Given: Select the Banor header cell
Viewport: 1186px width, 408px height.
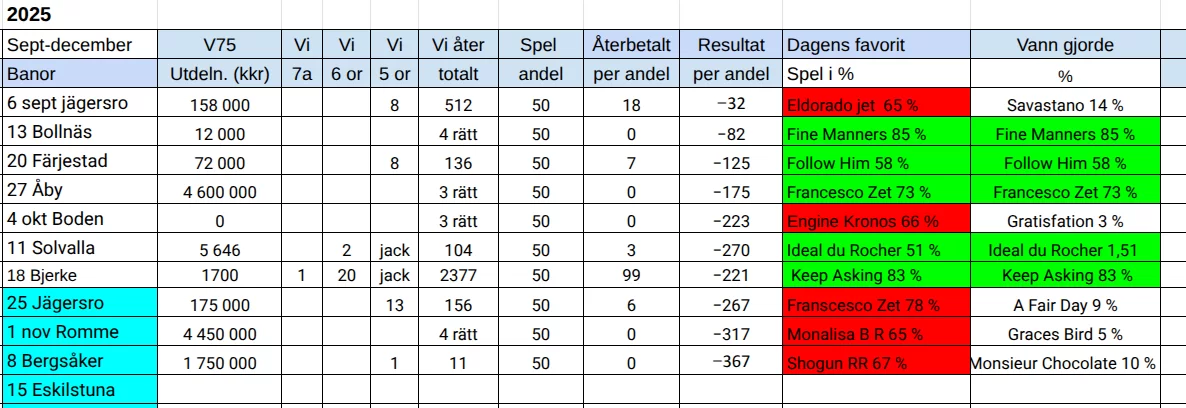Looking at the screenshot, I should (80, 74).
